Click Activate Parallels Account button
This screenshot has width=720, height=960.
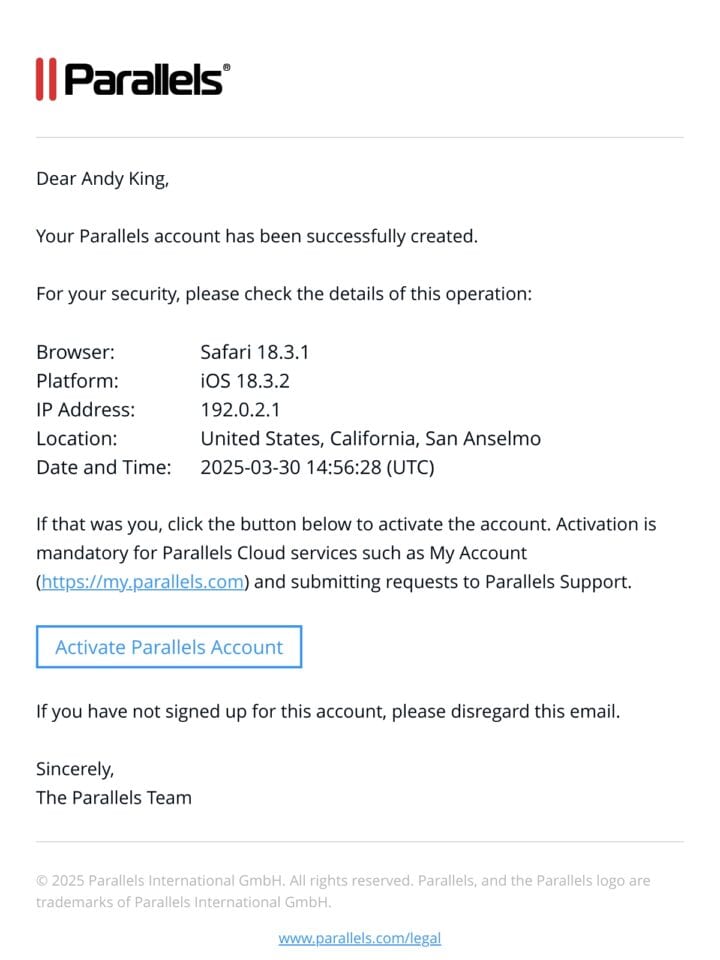coord(169,647)
